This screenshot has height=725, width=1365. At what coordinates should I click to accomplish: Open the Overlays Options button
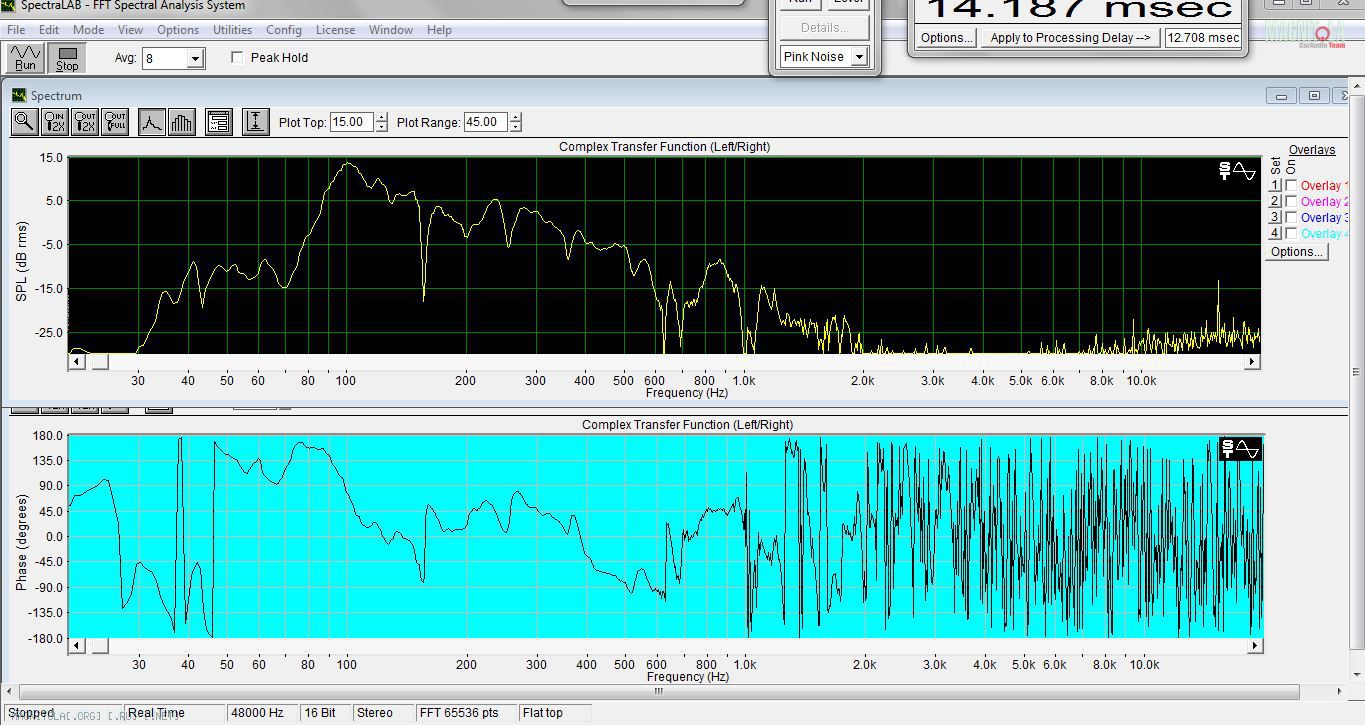(1297, 252)
